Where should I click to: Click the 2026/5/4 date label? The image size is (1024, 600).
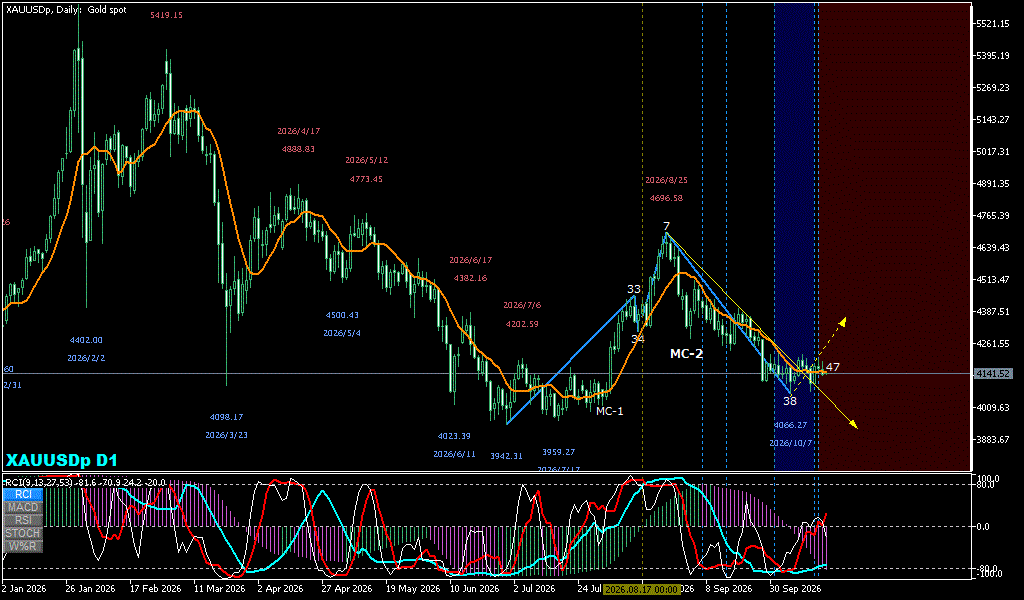tap(342, 334)
